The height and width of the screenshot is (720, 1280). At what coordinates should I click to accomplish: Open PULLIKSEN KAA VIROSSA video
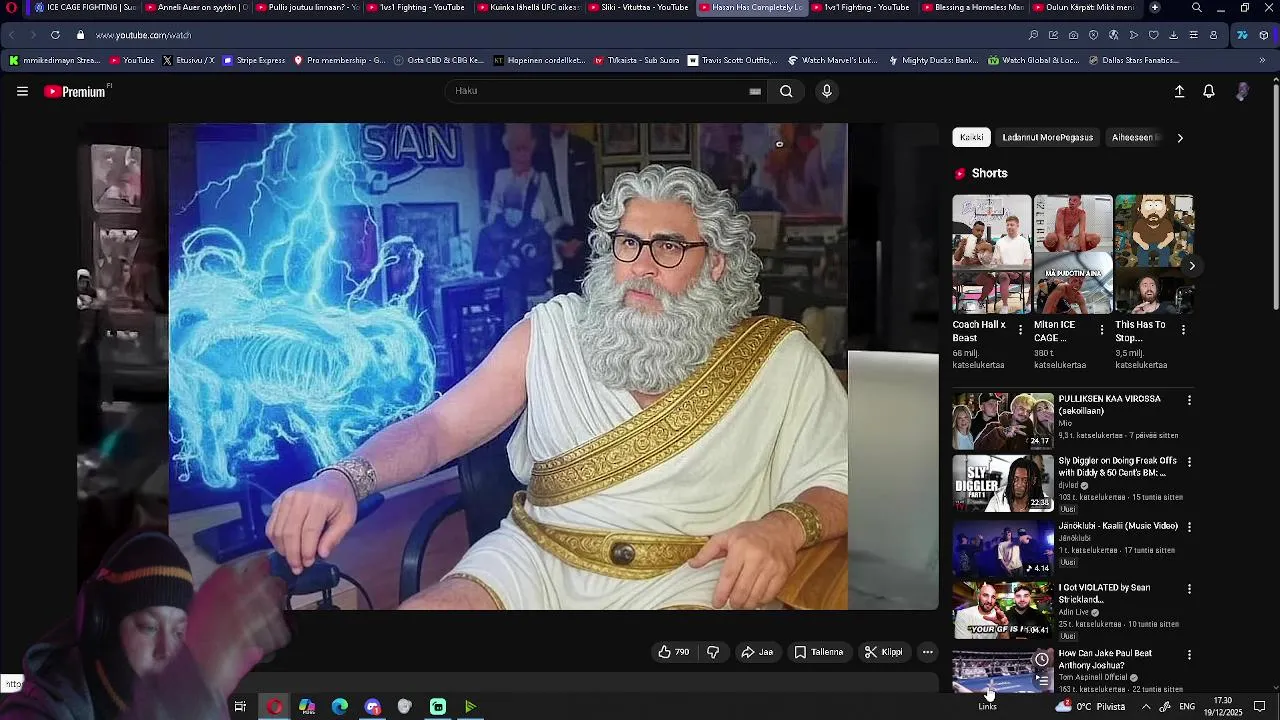(1003, 420)
